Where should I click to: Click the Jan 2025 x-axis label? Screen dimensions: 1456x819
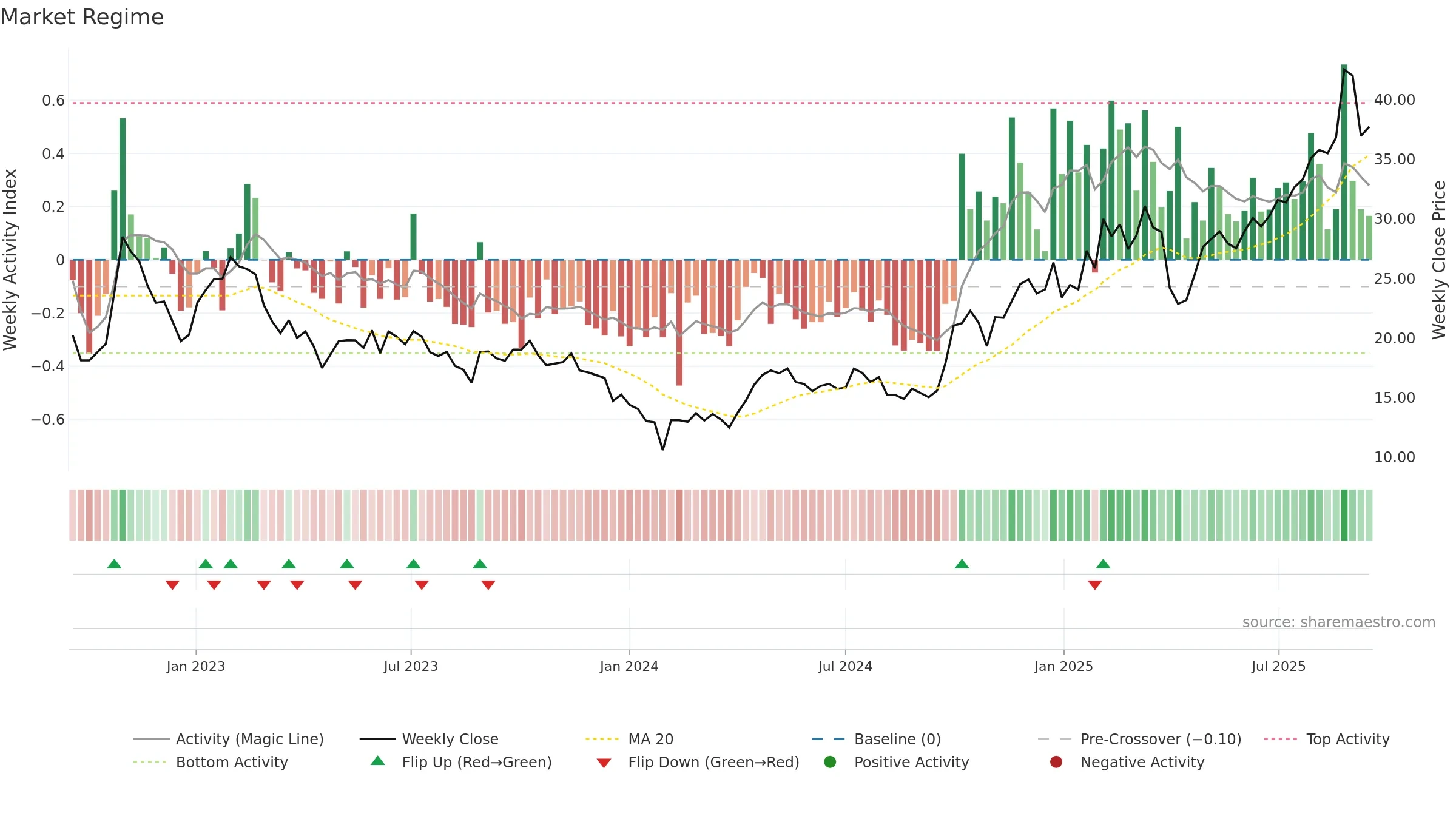[1063, 666]
